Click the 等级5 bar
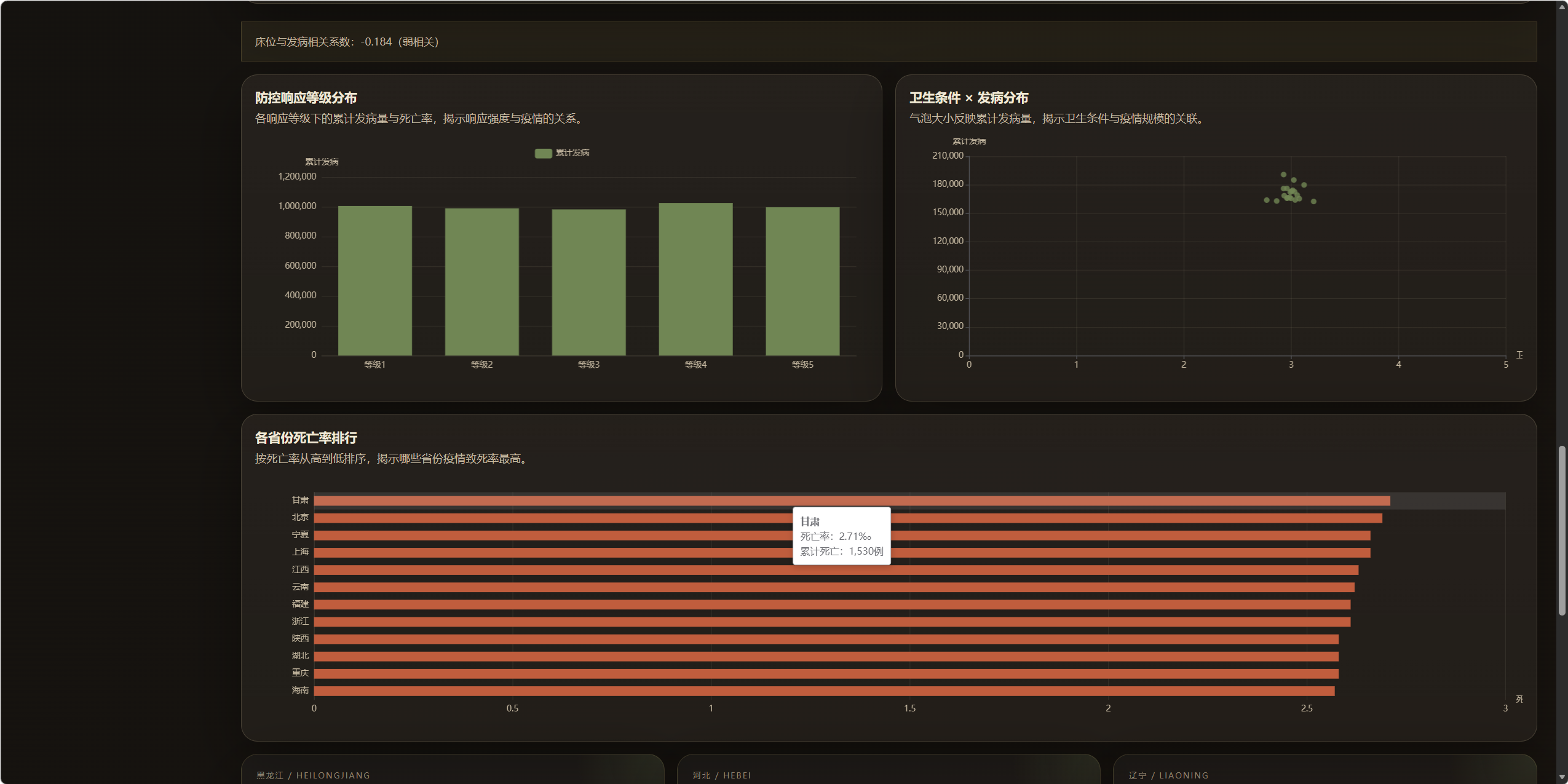The height and width of the screenshot is (784, 1568). click(802, 281)
